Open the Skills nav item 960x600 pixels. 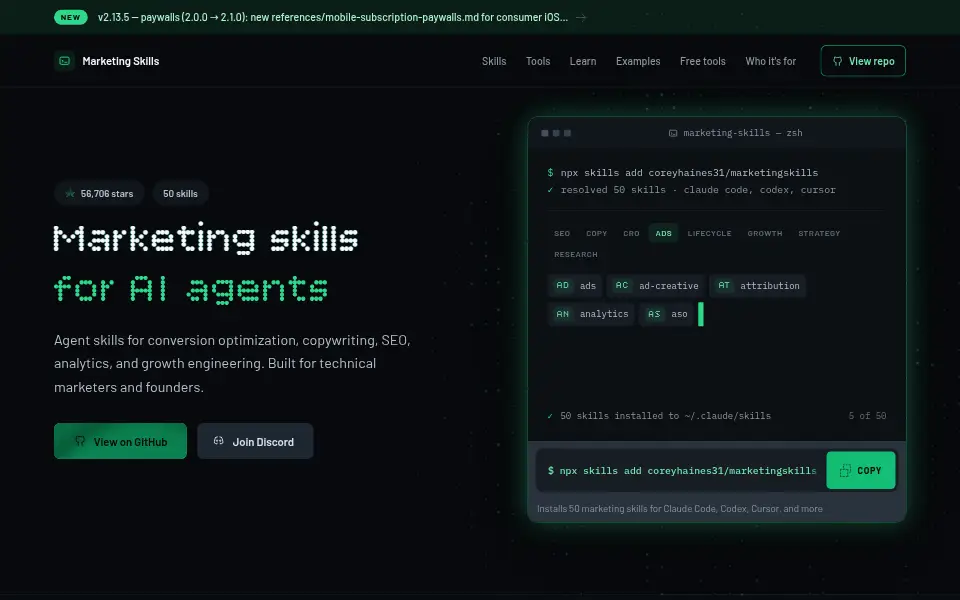[494, 61]
